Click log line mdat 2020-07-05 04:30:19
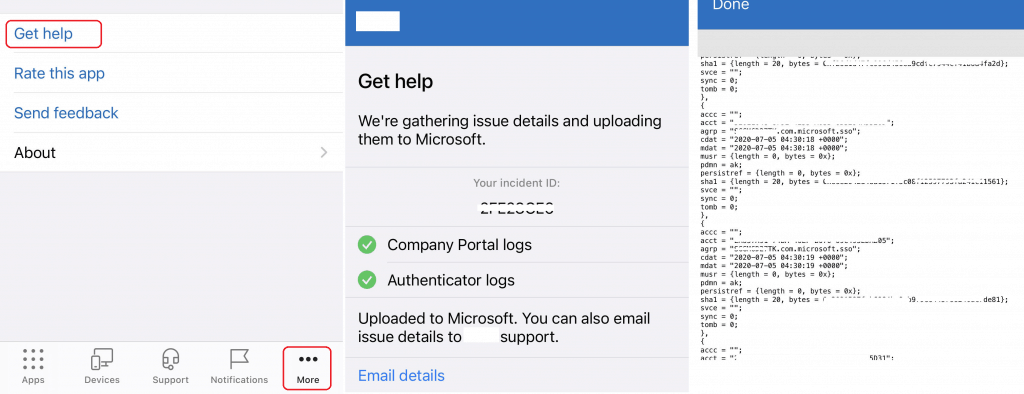 click(774, 266)
